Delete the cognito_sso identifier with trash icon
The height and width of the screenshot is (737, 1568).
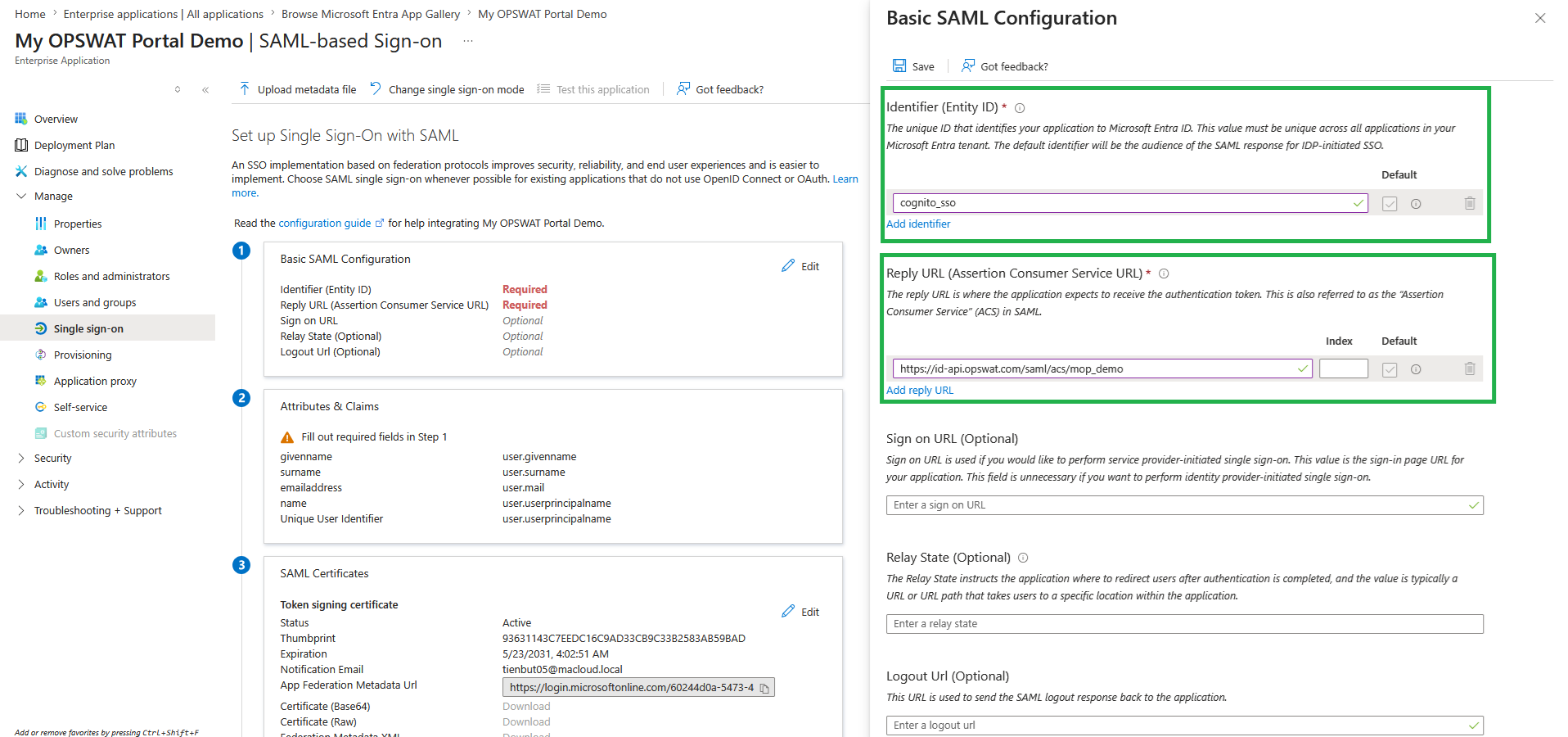1470,203
